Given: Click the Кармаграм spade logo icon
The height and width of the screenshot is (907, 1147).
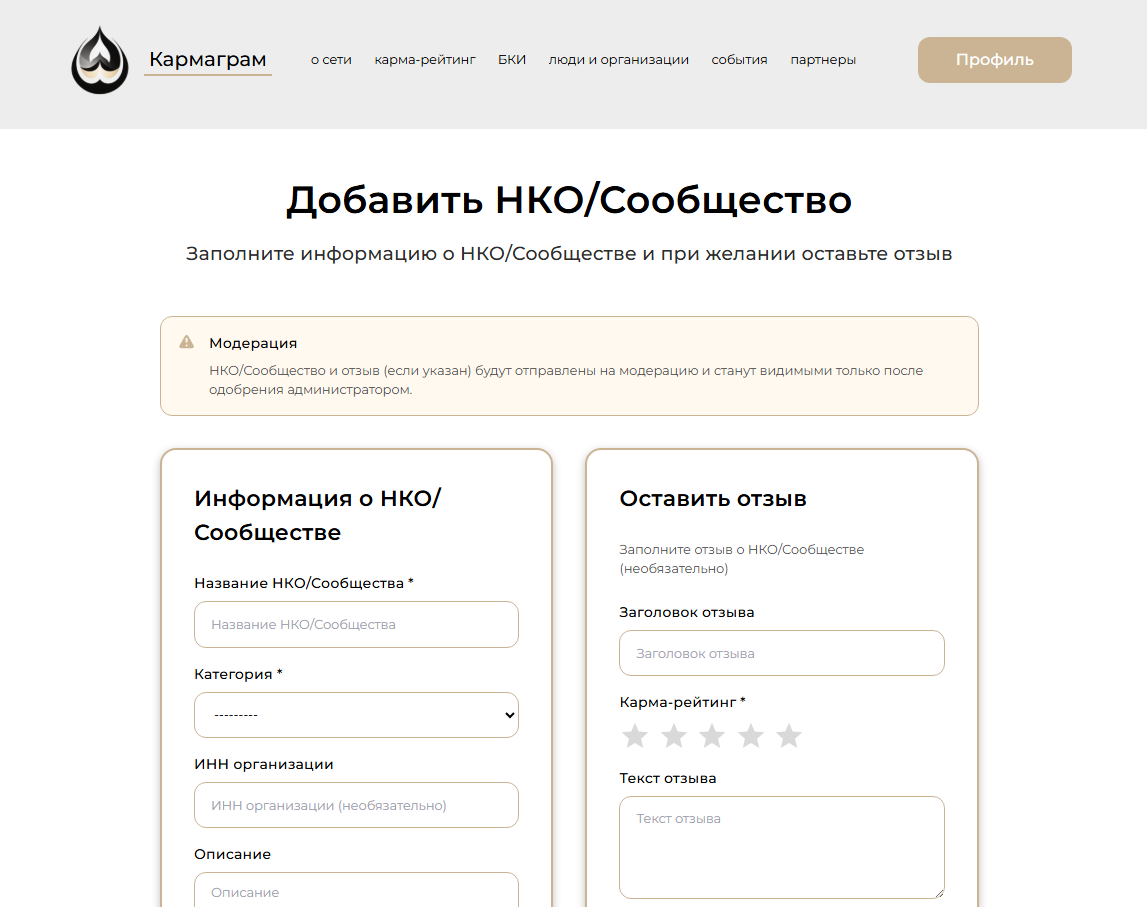Looking at the screenshot, I should coord(100,60).
